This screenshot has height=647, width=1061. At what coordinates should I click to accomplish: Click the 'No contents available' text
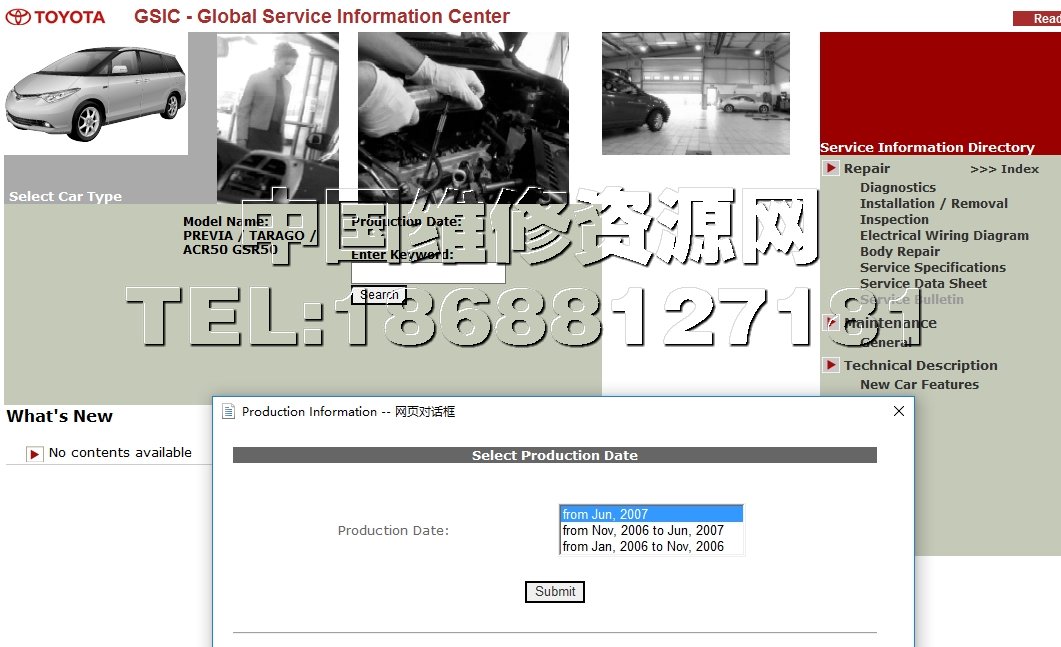click(x=120, y=453)
